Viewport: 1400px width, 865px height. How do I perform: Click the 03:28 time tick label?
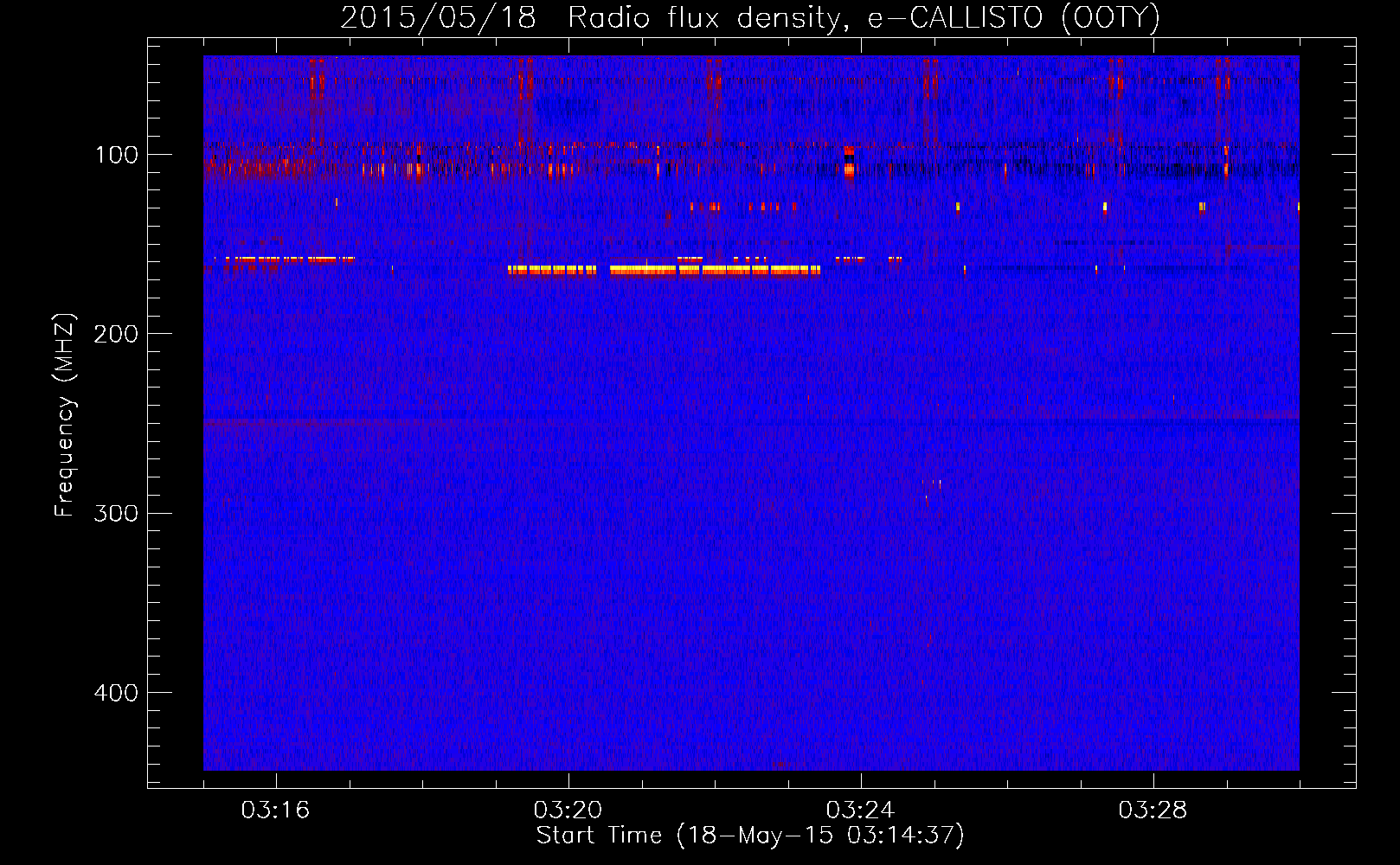(x=1153, y=811)
